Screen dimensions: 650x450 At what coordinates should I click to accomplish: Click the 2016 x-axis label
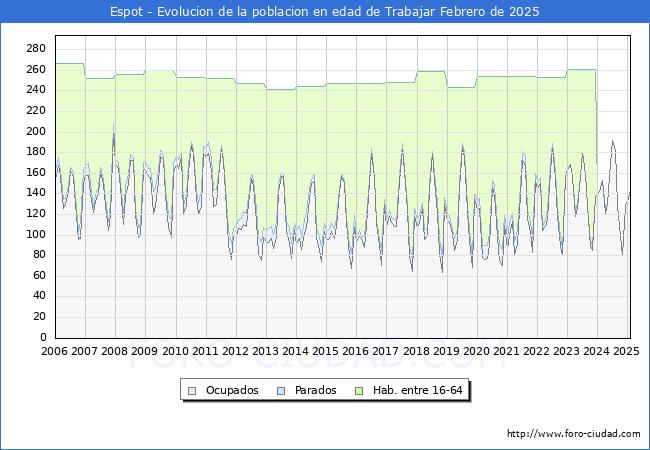click(355, 351)
